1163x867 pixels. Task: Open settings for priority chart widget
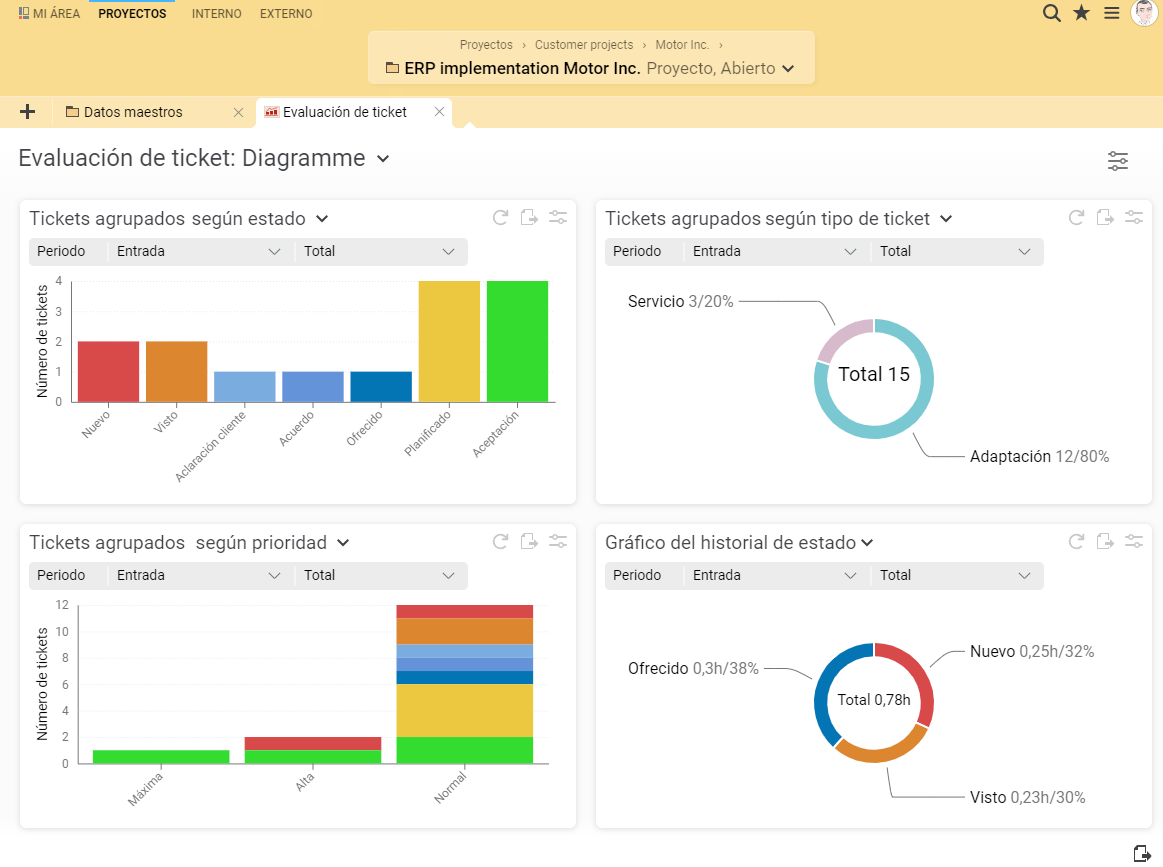click(558, 542)
